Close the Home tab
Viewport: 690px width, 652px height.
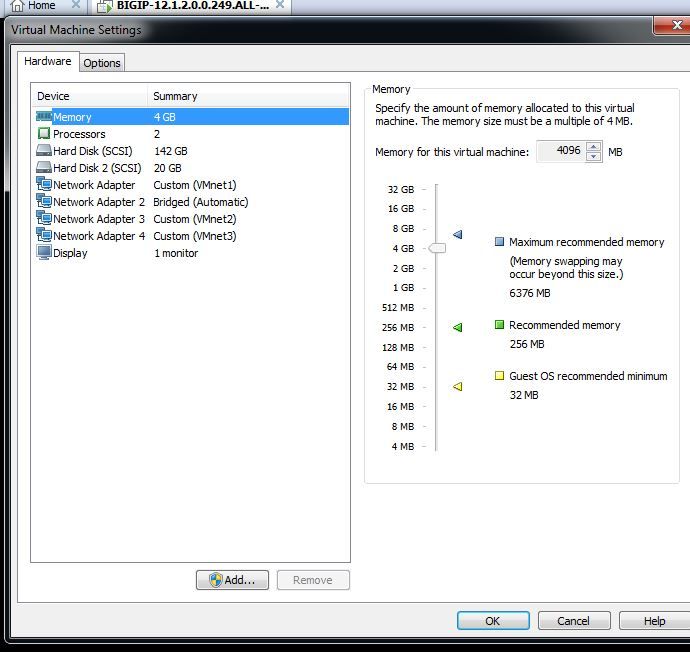(76, 5)
